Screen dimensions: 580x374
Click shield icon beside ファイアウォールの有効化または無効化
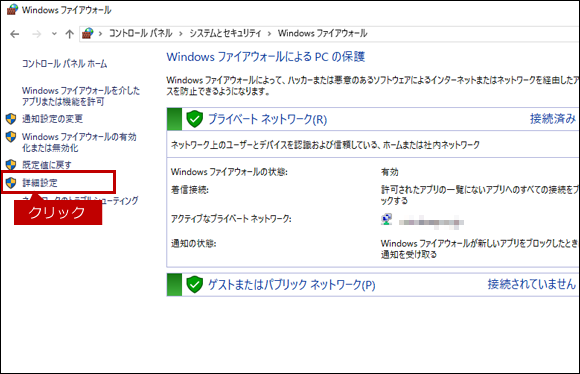click(x=11, y=137)
